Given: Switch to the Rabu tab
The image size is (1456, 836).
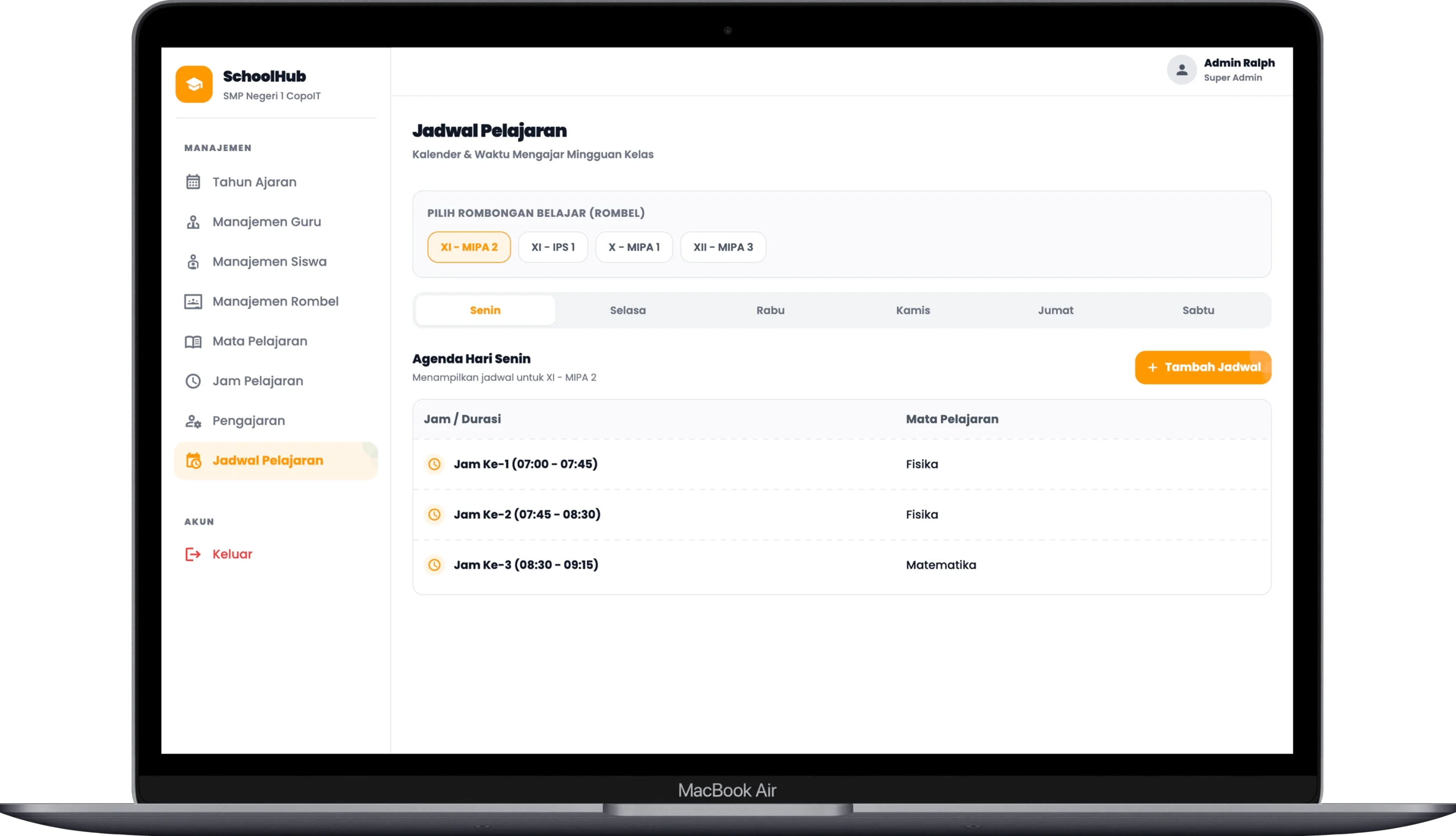Looking at the screenshot, I should (769, 311).
